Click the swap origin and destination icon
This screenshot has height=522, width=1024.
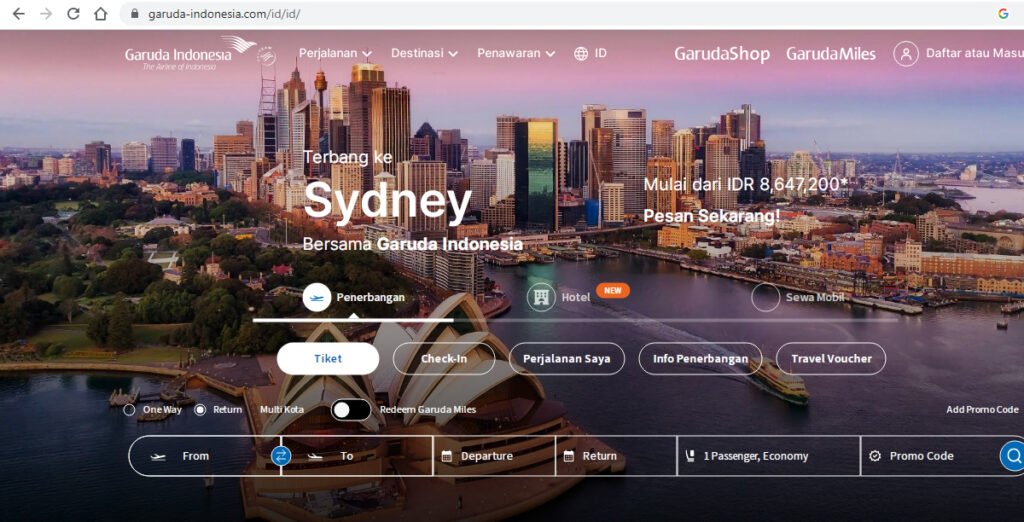281,455
